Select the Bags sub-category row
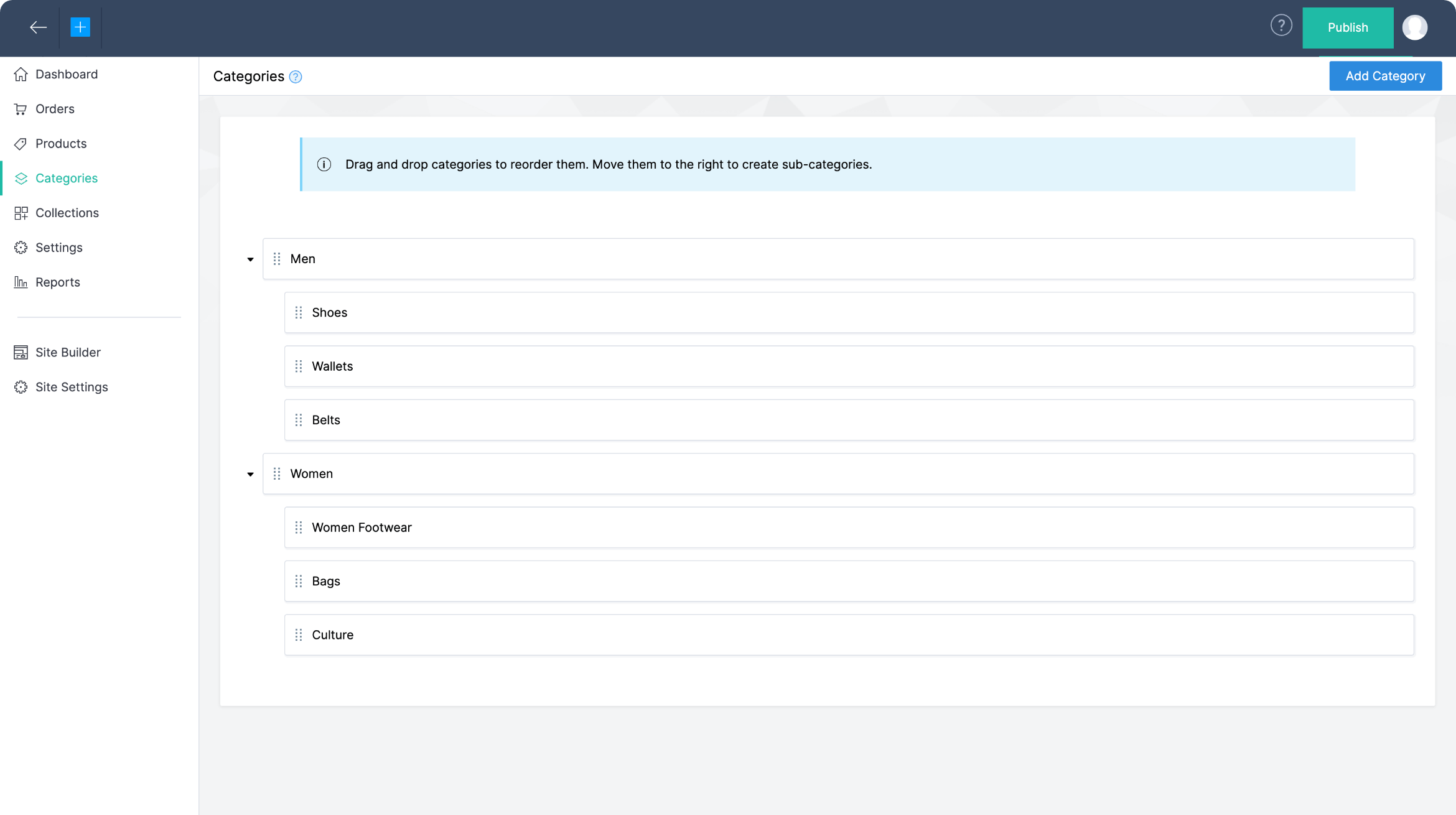The width and height of the screenshot is (1456, 815). pos(849,581)
